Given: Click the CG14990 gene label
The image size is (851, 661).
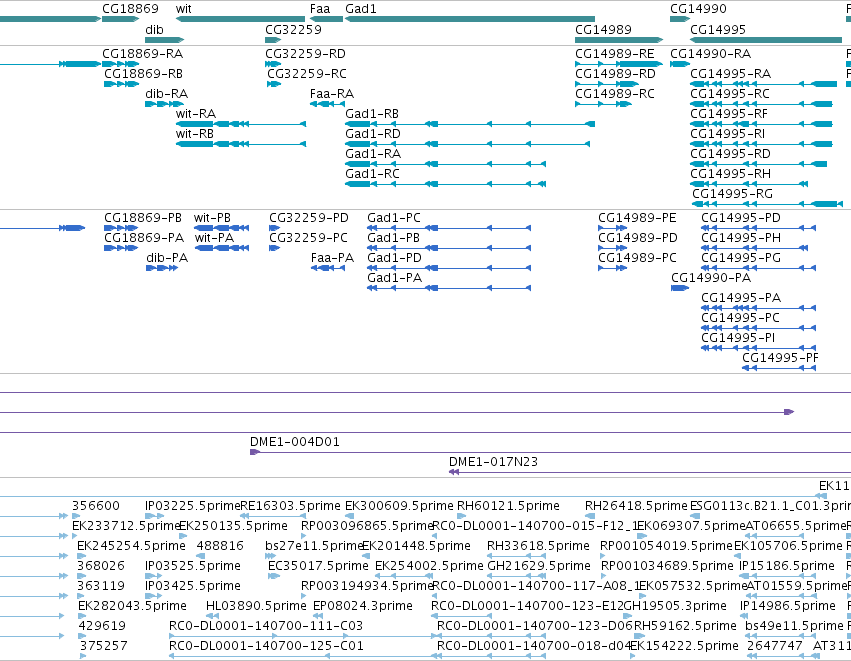Looking at the screenshot, I should (698, 9).
